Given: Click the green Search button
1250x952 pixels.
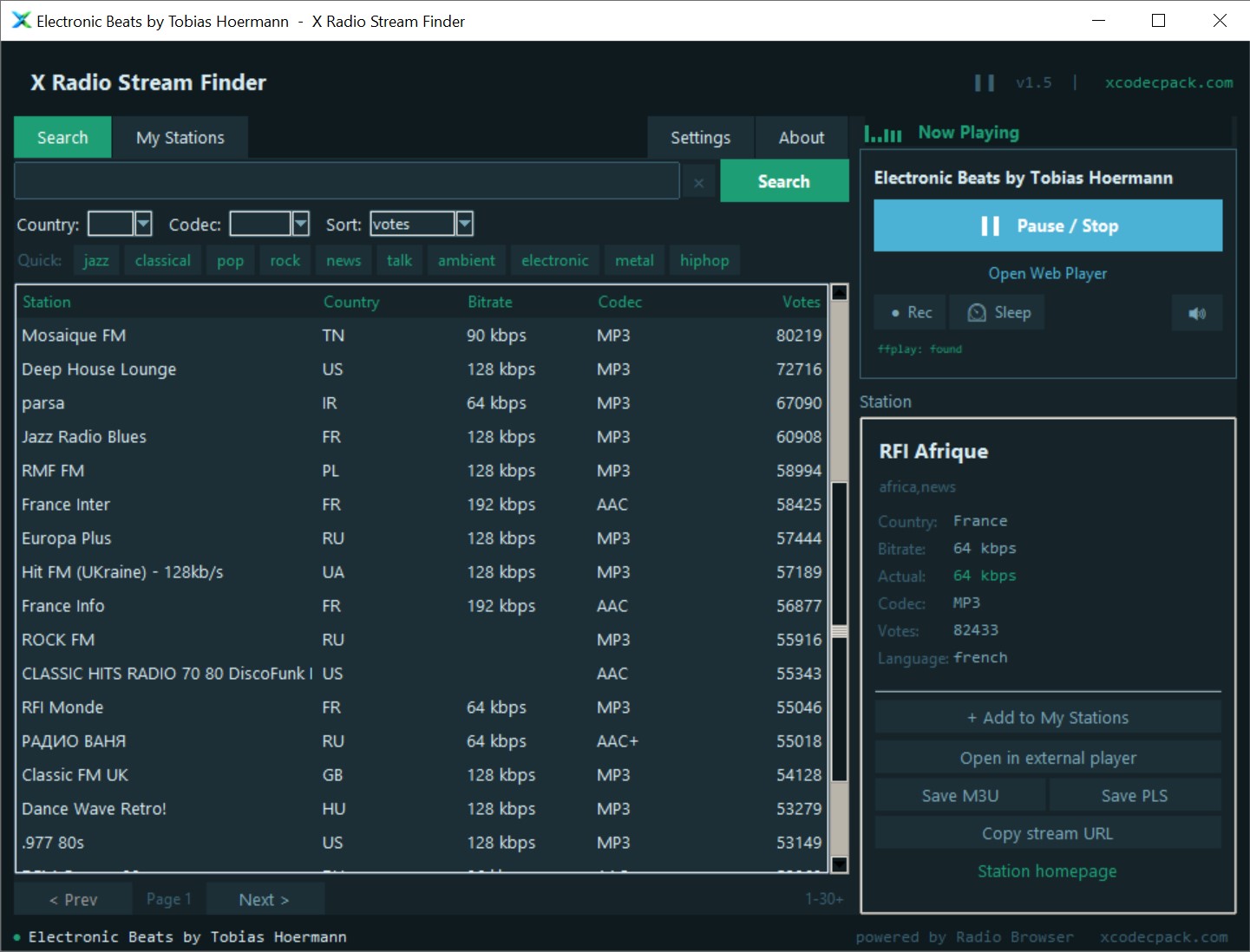Looking at the screenshot, I should point(783,181).
